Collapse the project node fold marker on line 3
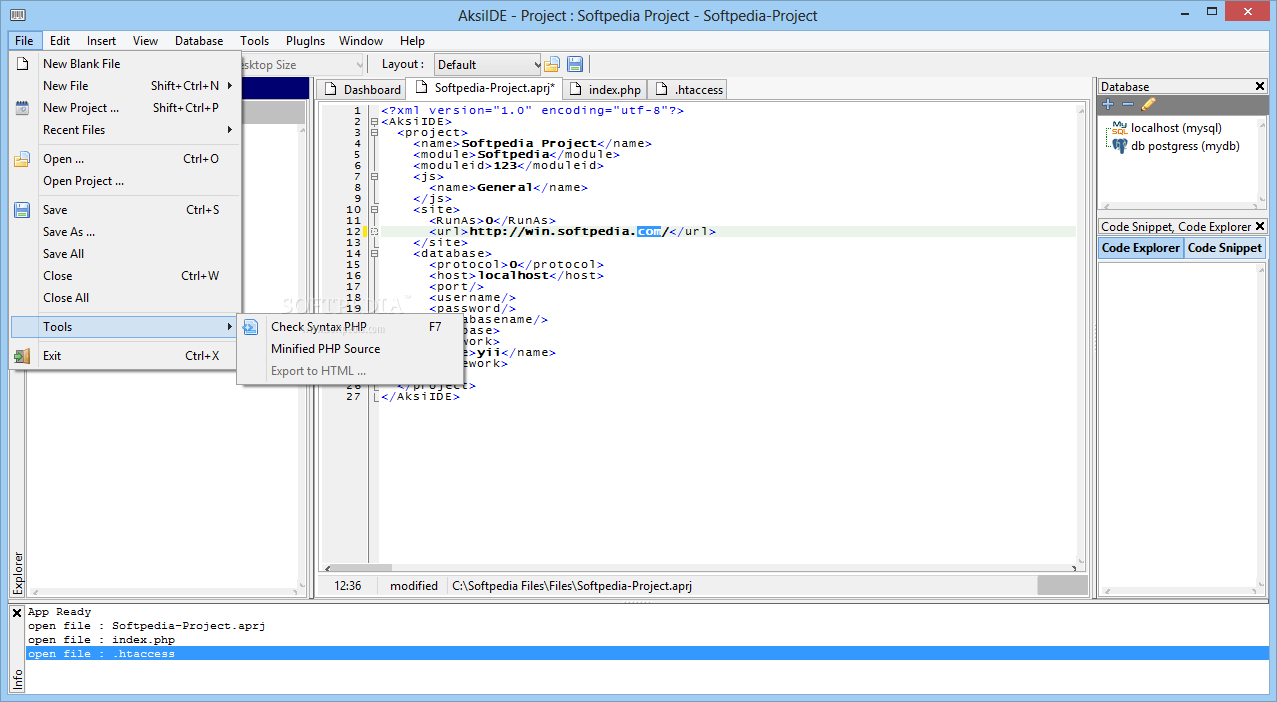The height and width of the screenshot is (702, 1277). (x=374, y=133)
